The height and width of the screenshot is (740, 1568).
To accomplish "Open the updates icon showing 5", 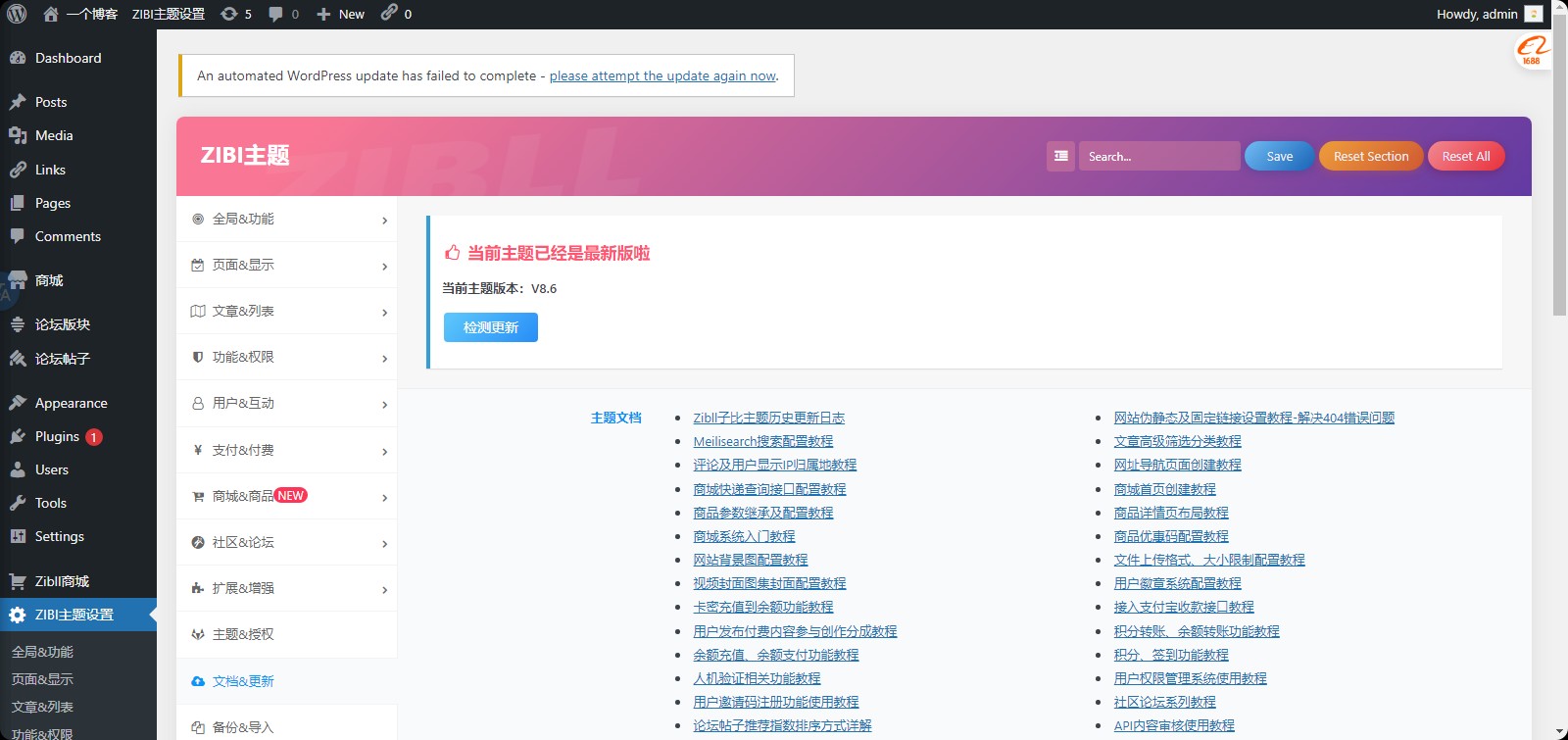I will (x=229, y=14).
